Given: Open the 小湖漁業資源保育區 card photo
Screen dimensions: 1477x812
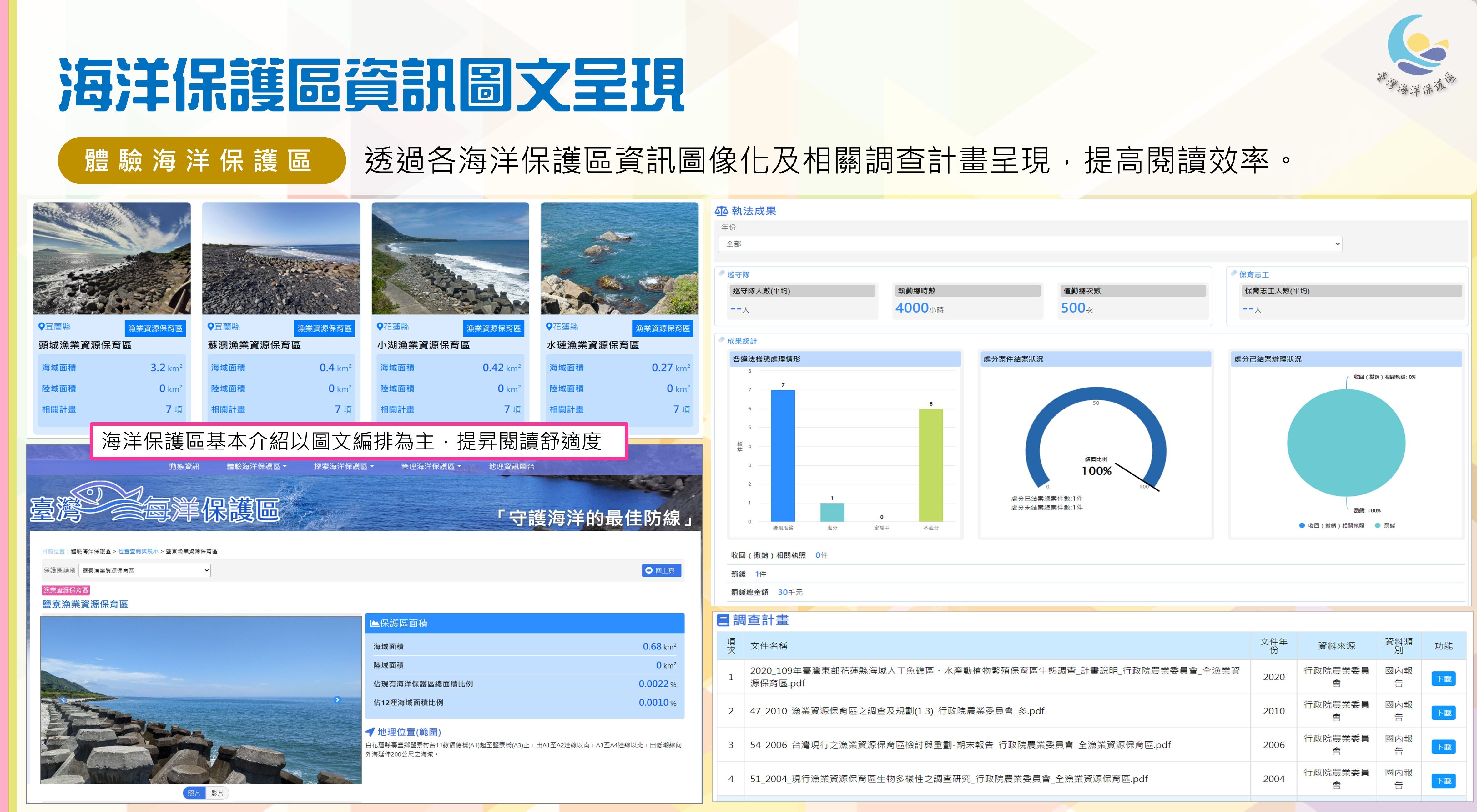Looking at the screenshot, I should tap(450, 258).
